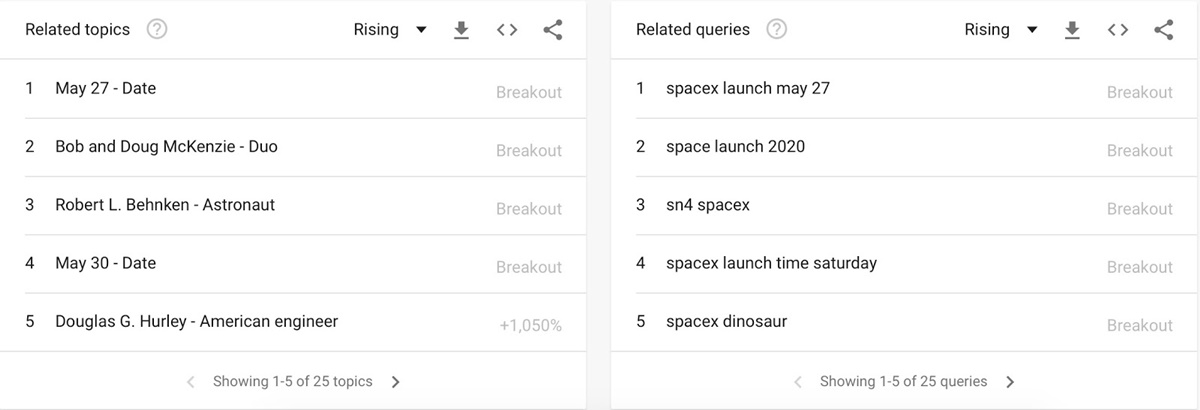The height and width of the screenshot is (410, 1200).
Task: Show help for Related topics
Action: pos(156,30)
